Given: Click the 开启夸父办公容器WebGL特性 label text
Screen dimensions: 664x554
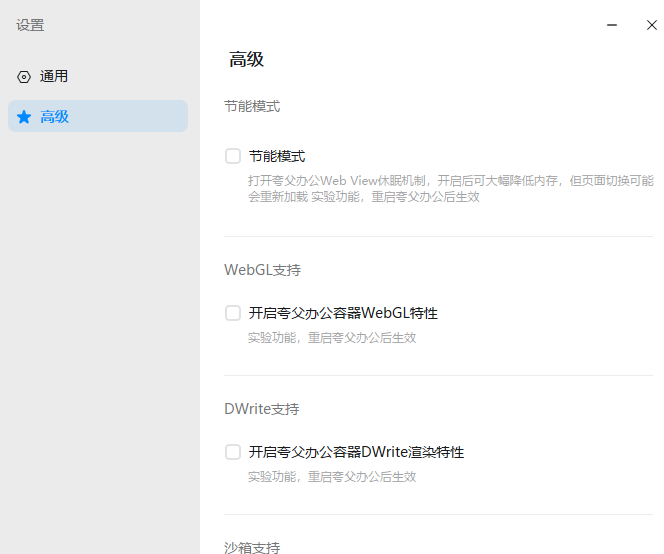Looking at the screenshot, I should pyautogui.click(x=343, y=313).
